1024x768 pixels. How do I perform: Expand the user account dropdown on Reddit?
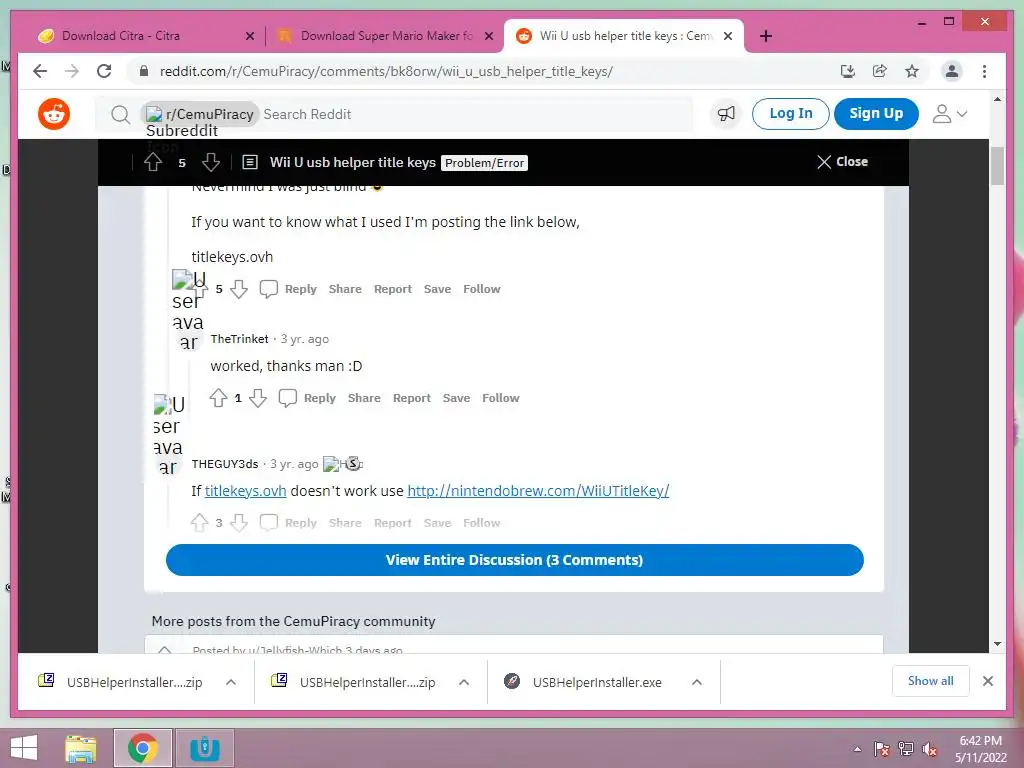950,114
